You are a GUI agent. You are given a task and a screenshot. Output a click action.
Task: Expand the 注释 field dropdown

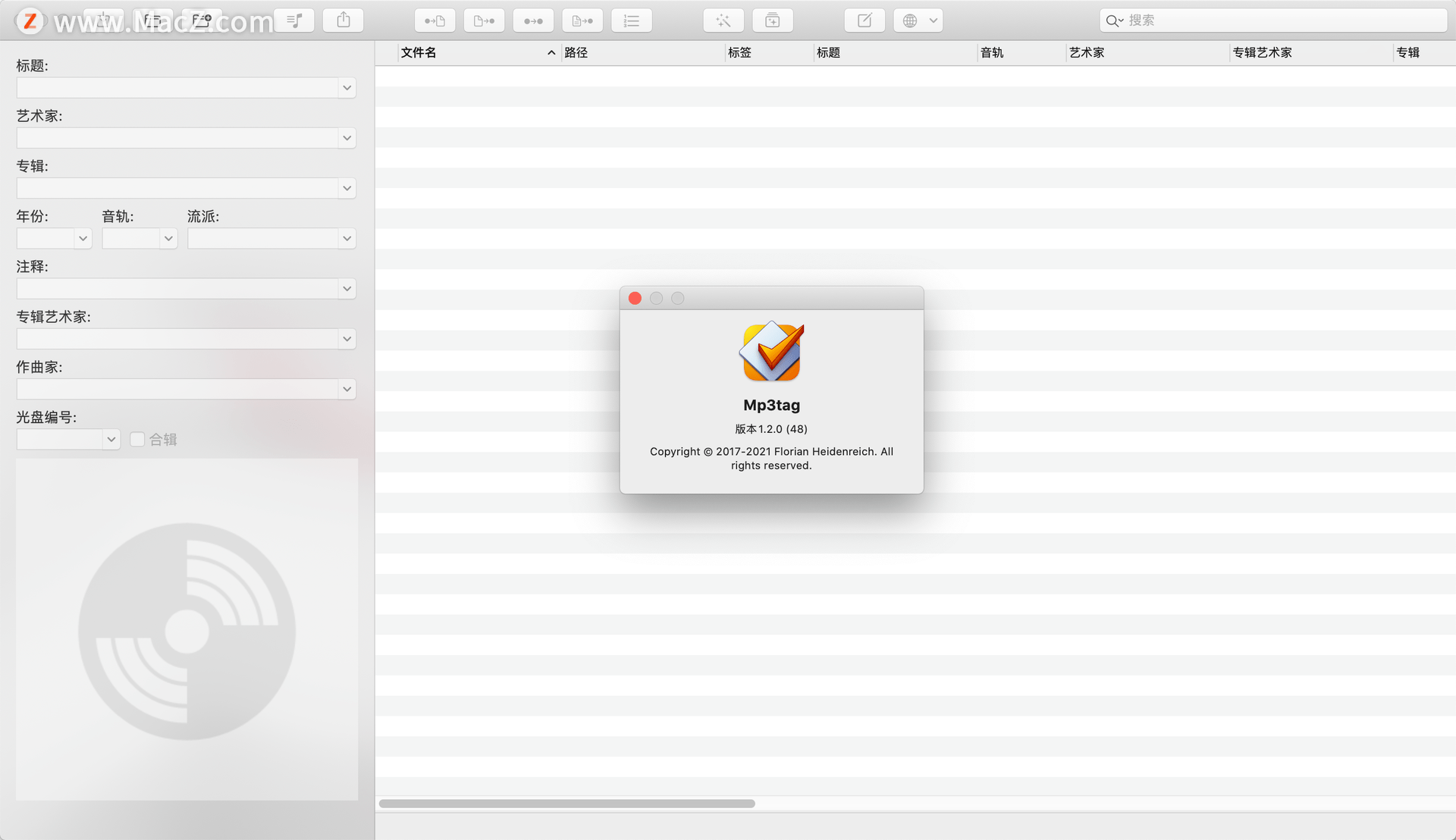coord(347,289)
